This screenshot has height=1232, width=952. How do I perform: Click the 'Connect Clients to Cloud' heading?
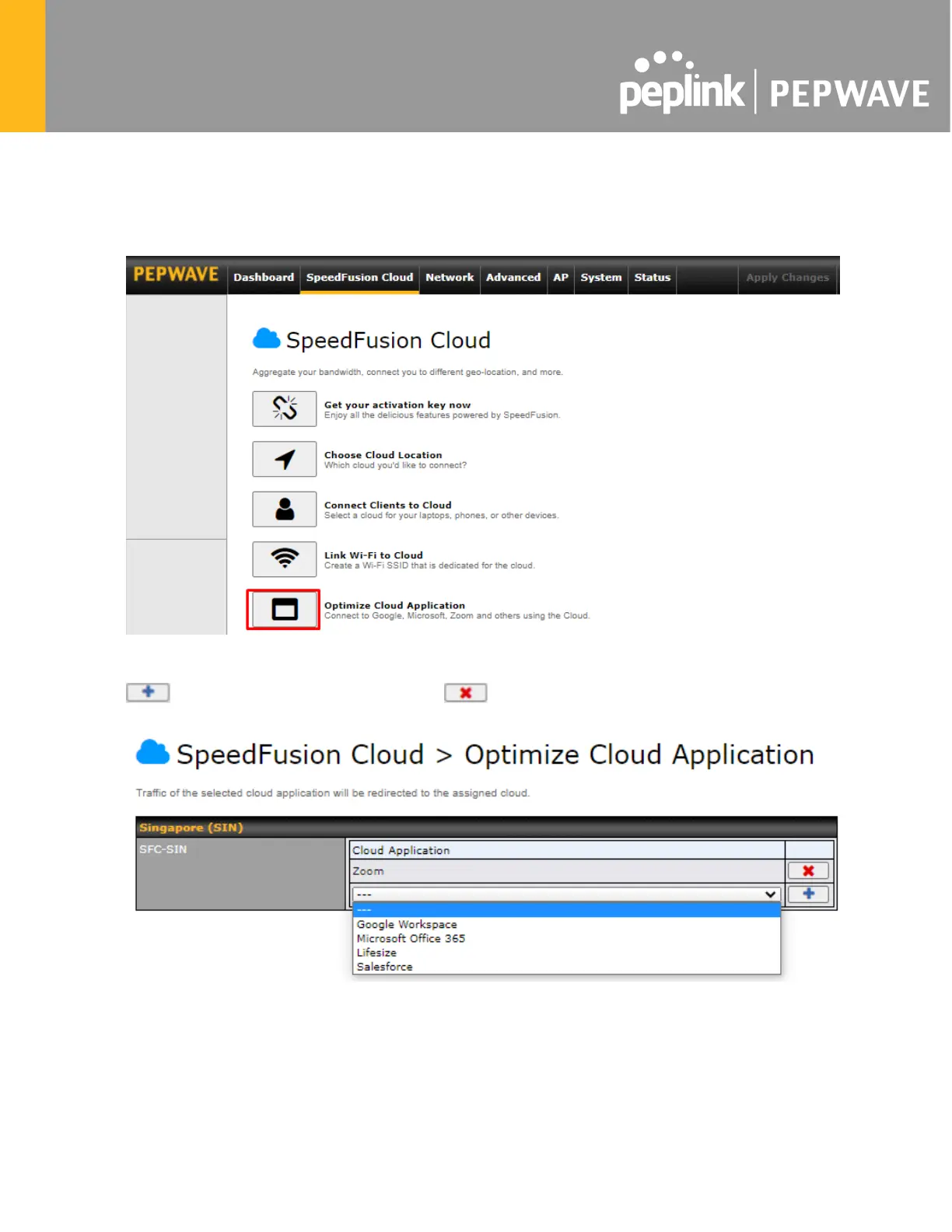pyautogui.click(x=387, y=505)
